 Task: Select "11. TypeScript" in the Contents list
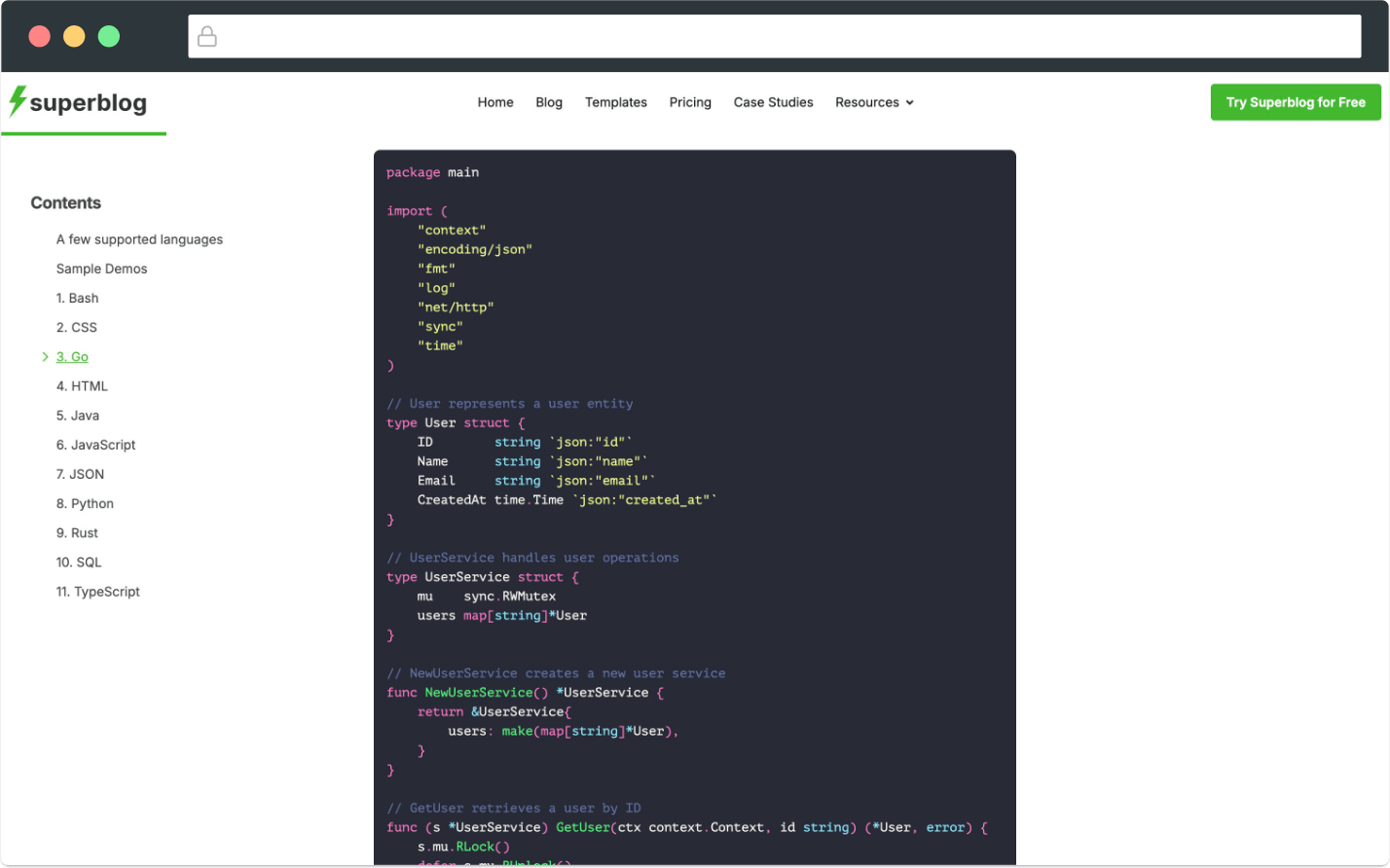pyautogui.click(x=97, y=592)
